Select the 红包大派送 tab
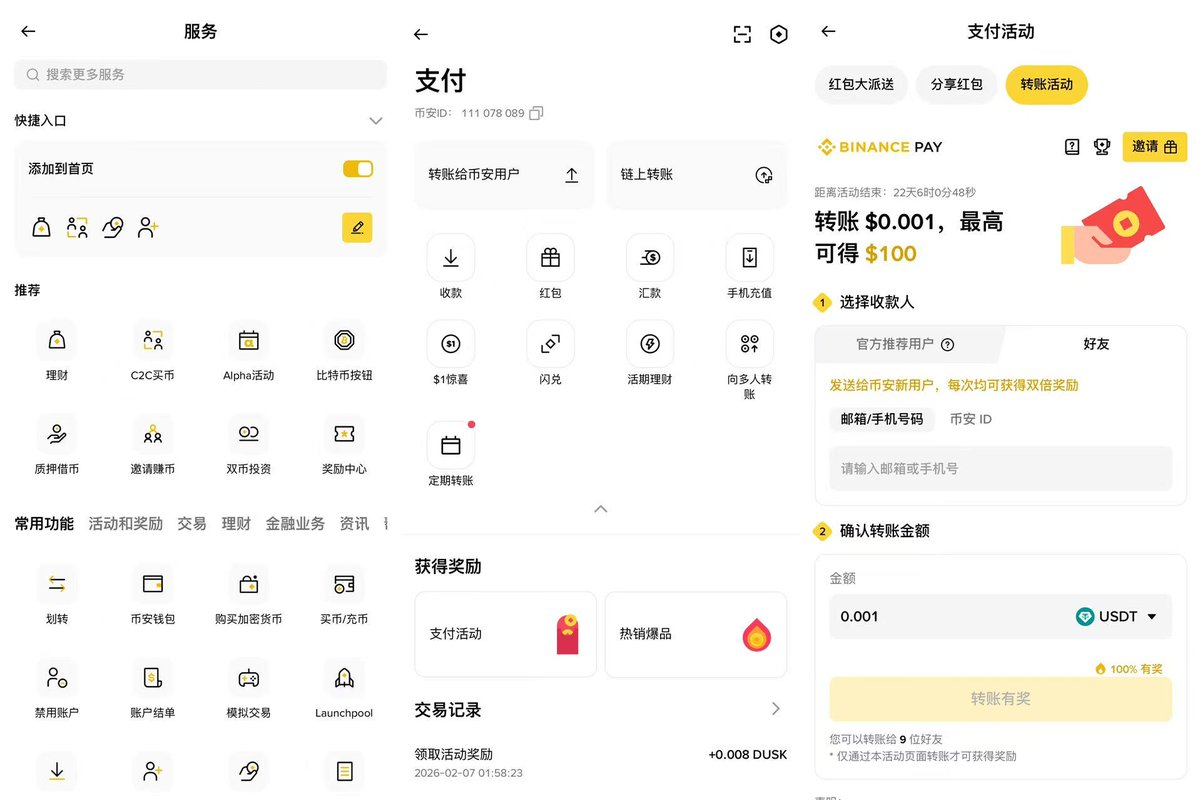 coord(861,84)
